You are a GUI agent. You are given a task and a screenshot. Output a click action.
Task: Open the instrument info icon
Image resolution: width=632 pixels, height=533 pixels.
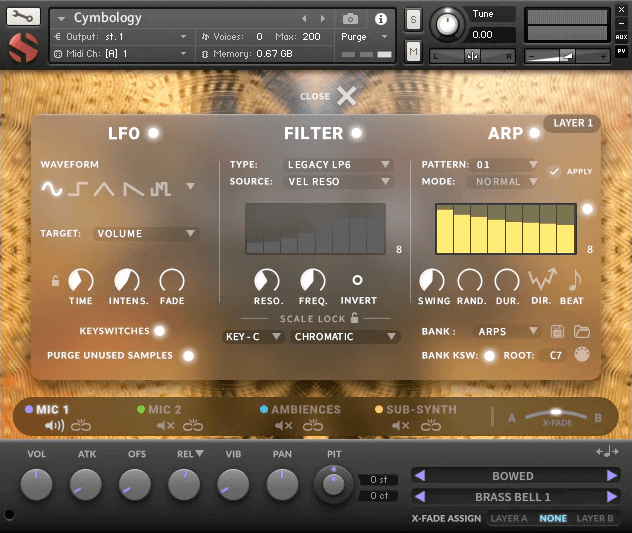pos(380,19)
